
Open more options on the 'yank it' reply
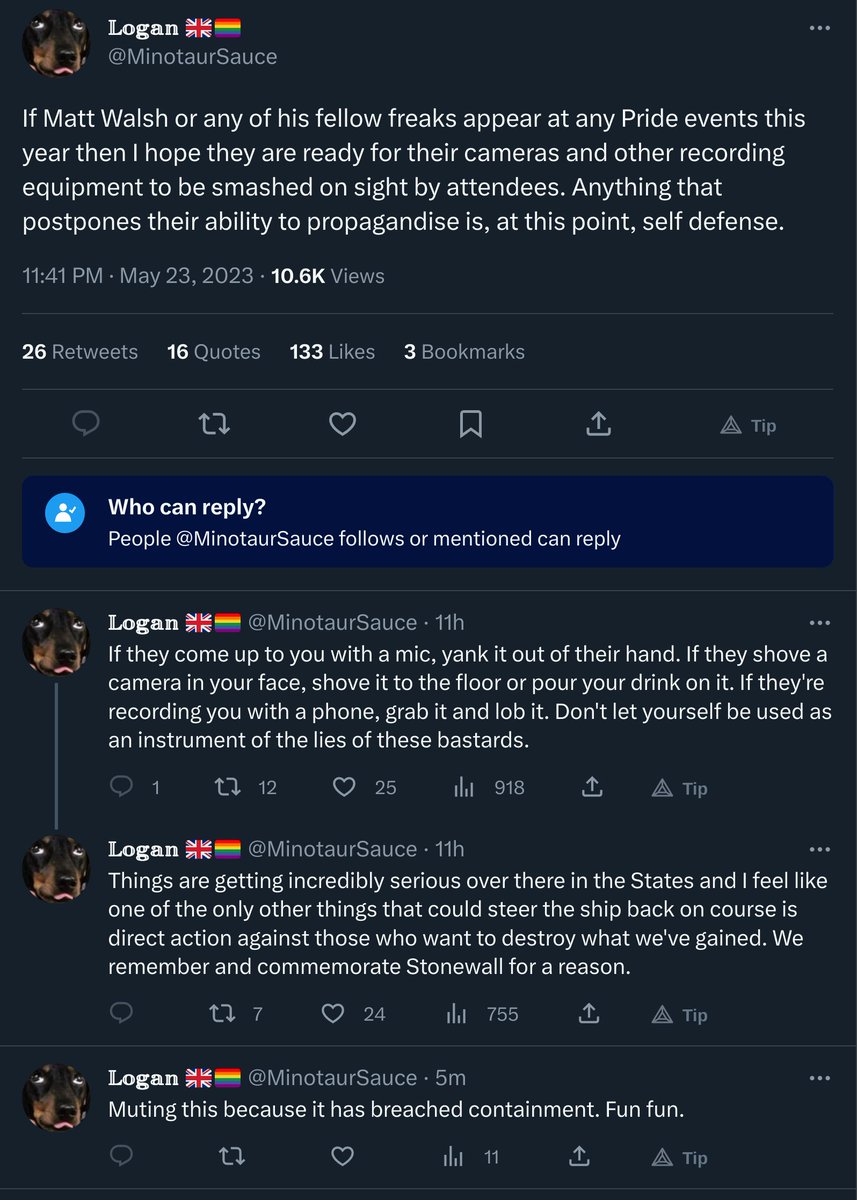pyautogui.click(x=820, y=623)
